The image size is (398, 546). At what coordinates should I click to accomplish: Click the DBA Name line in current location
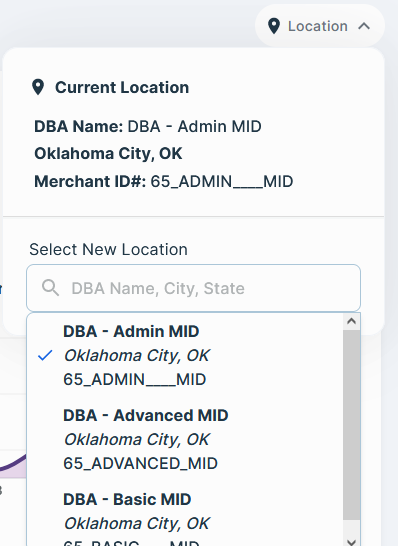pos(148,126)
